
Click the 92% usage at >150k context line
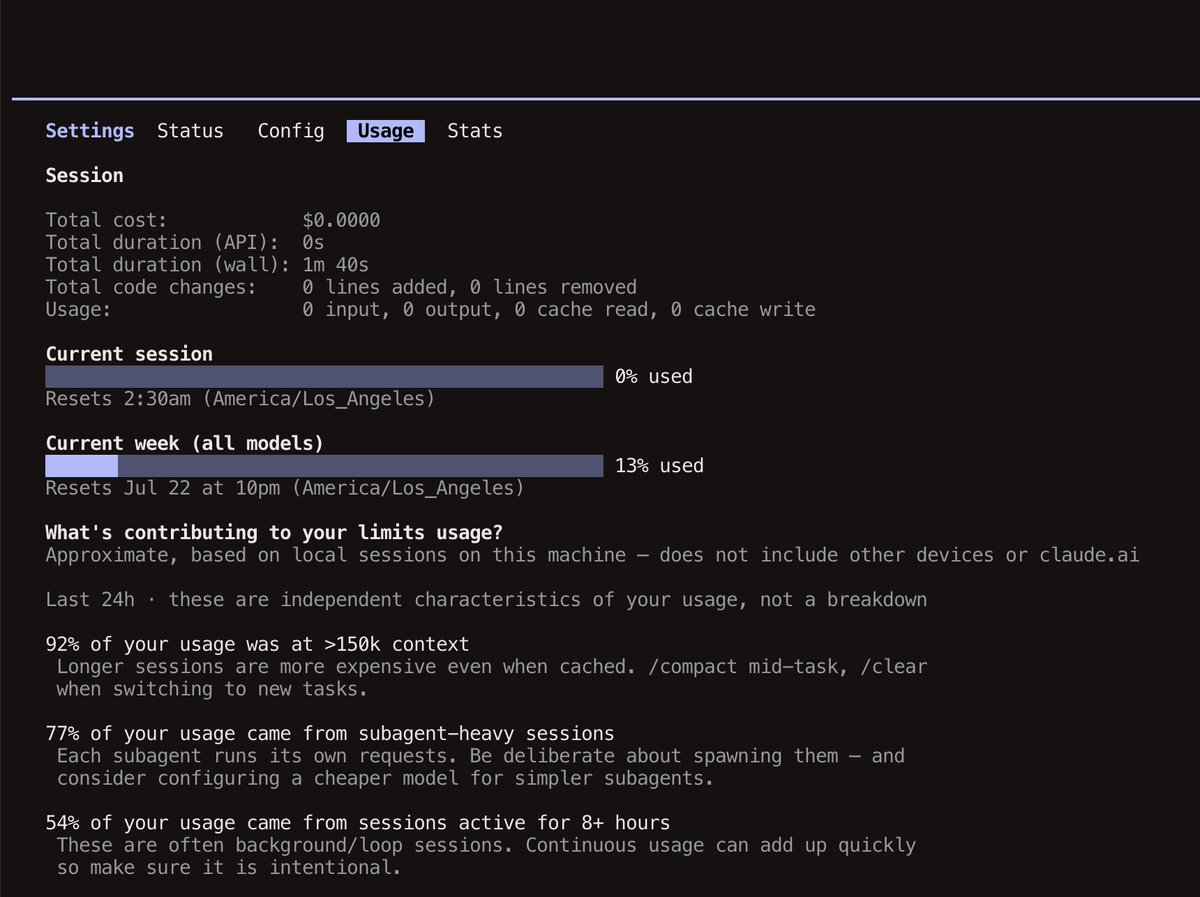coord(257,645)
